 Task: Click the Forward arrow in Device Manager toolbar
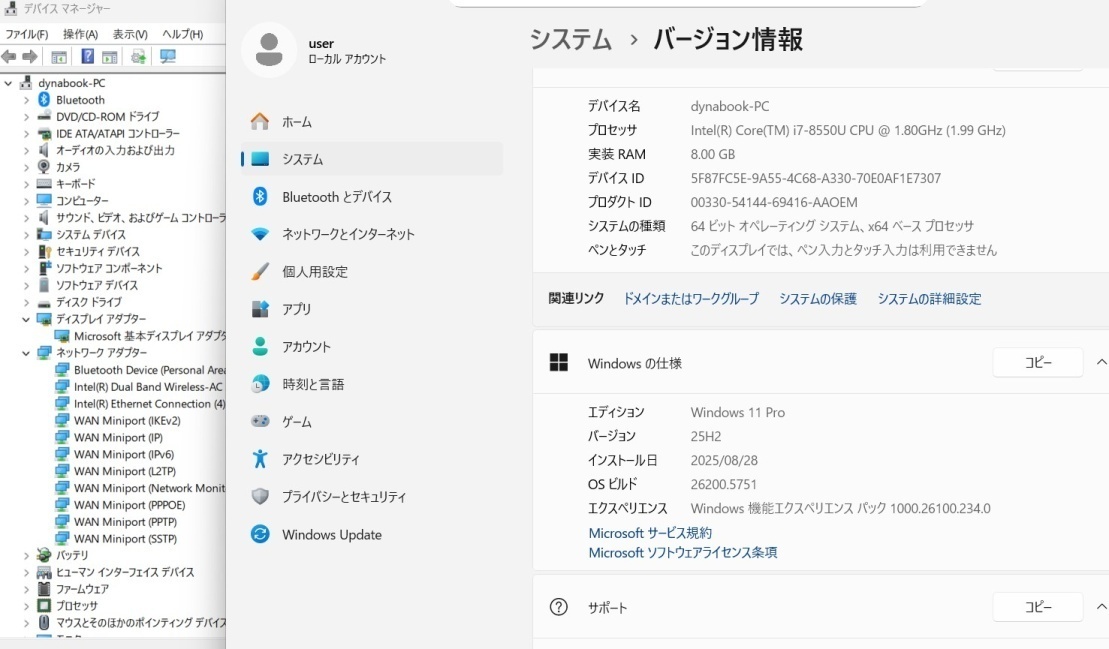(30, 57)
